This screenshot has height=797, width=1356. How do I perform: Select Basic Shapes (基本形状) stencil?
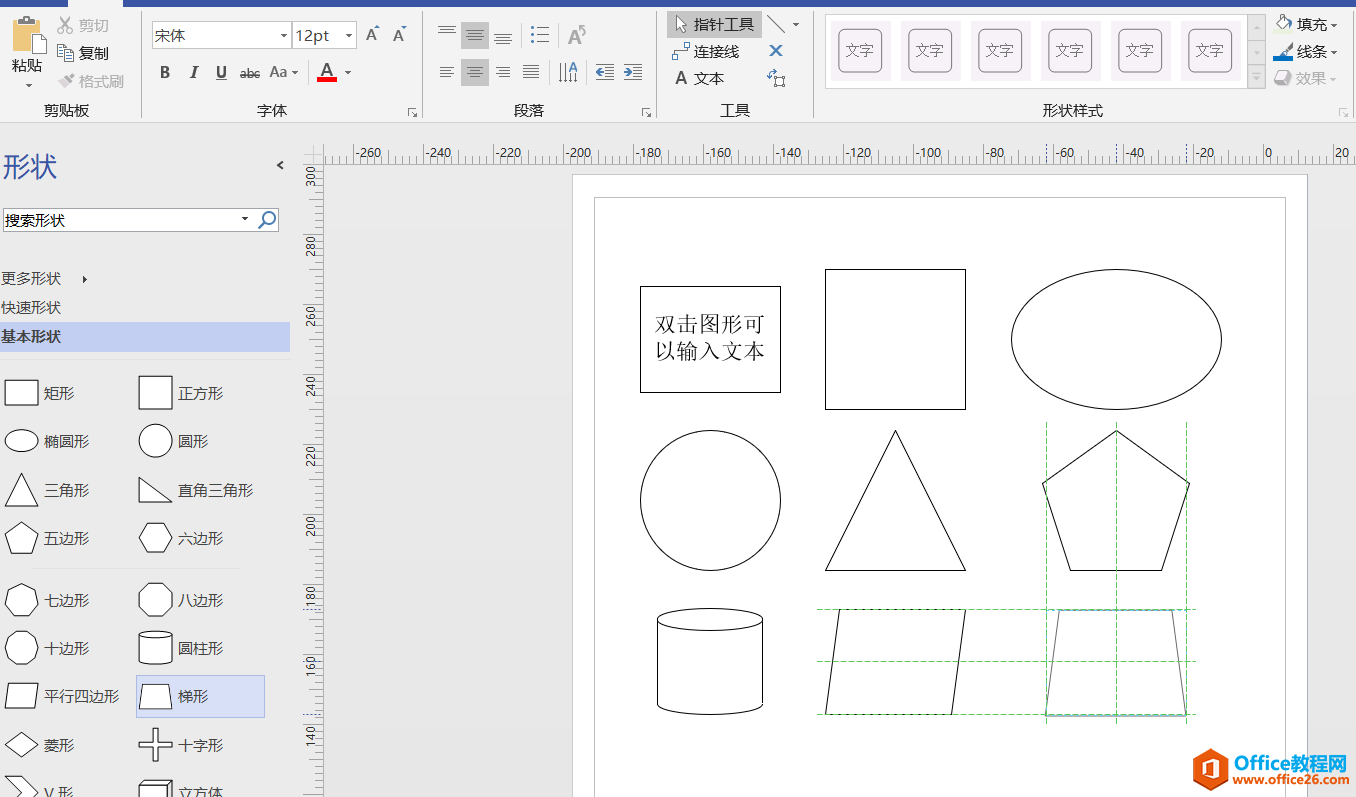tap(145, 337)
